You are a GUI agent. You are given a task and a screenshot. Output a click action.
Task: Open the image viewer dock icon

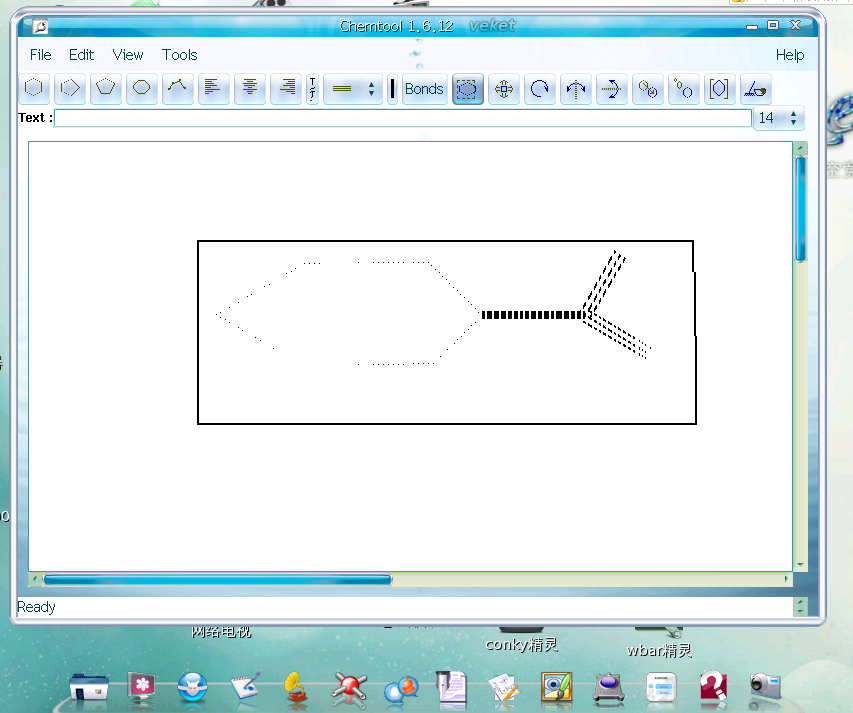coord(557,687)
